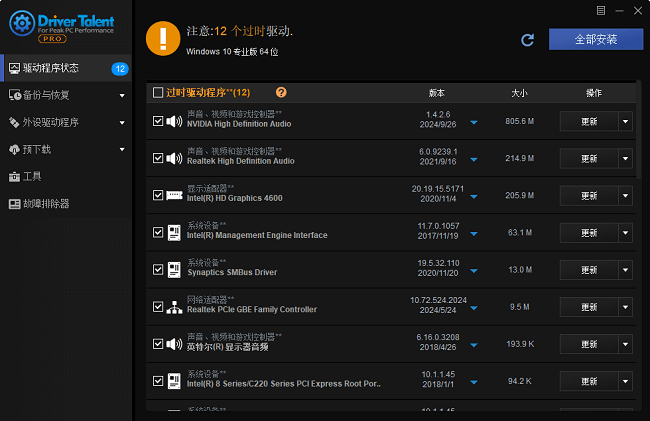This screenshot has height=421, width=650.
Task: Click the Driver Talent logo
Action: pos(61,26)
